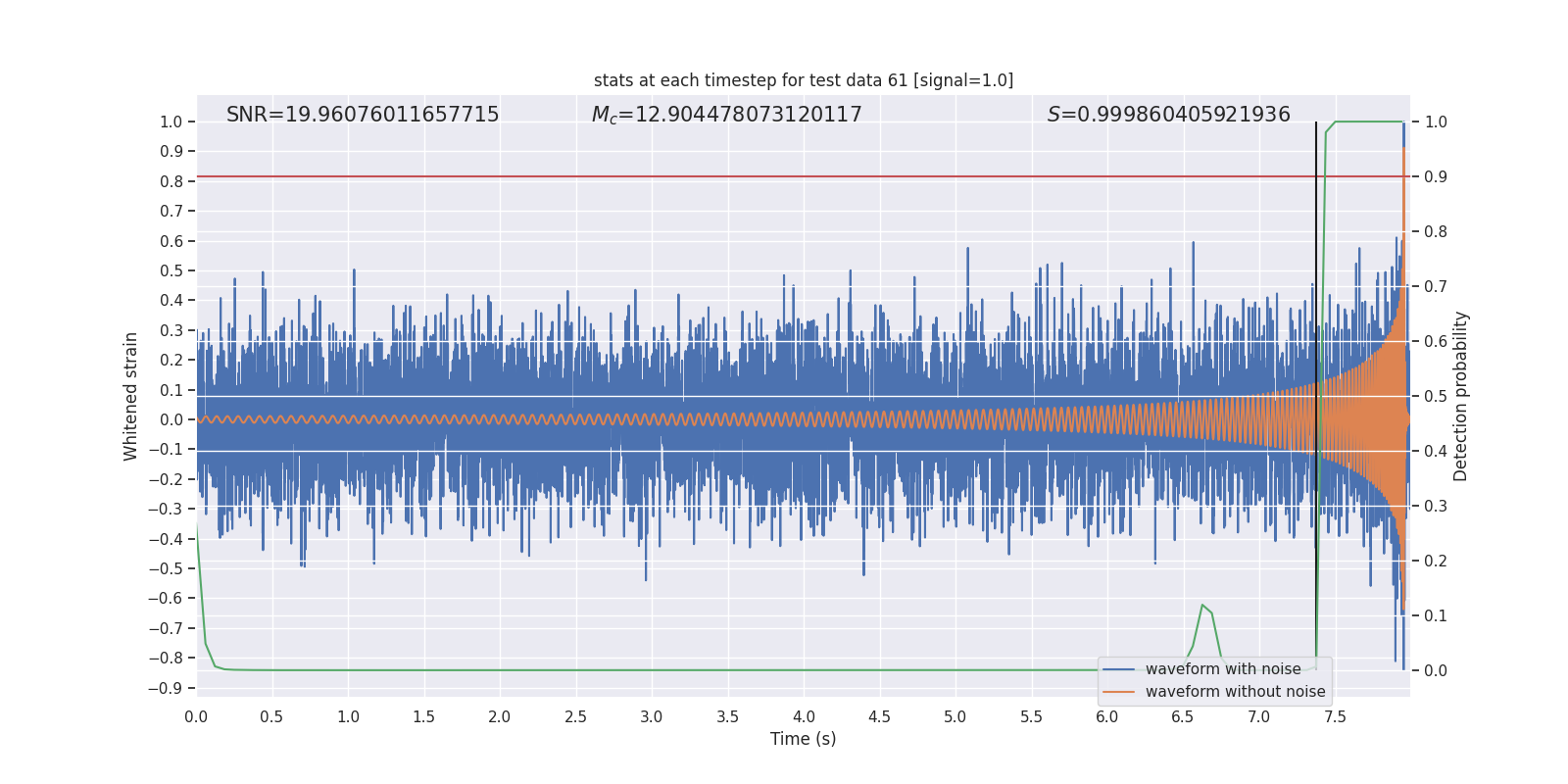This screenshot has height=784, width=1568.
Task: Click the 0.0 tick on time axis
Action: pyautogui.click(x=196, y=717)
